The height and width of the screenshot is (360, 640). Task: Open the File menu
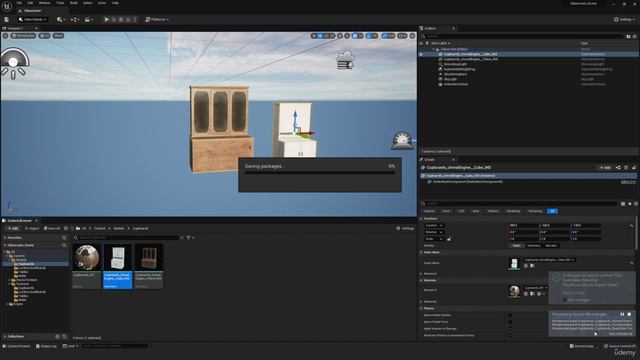point(19,3)
